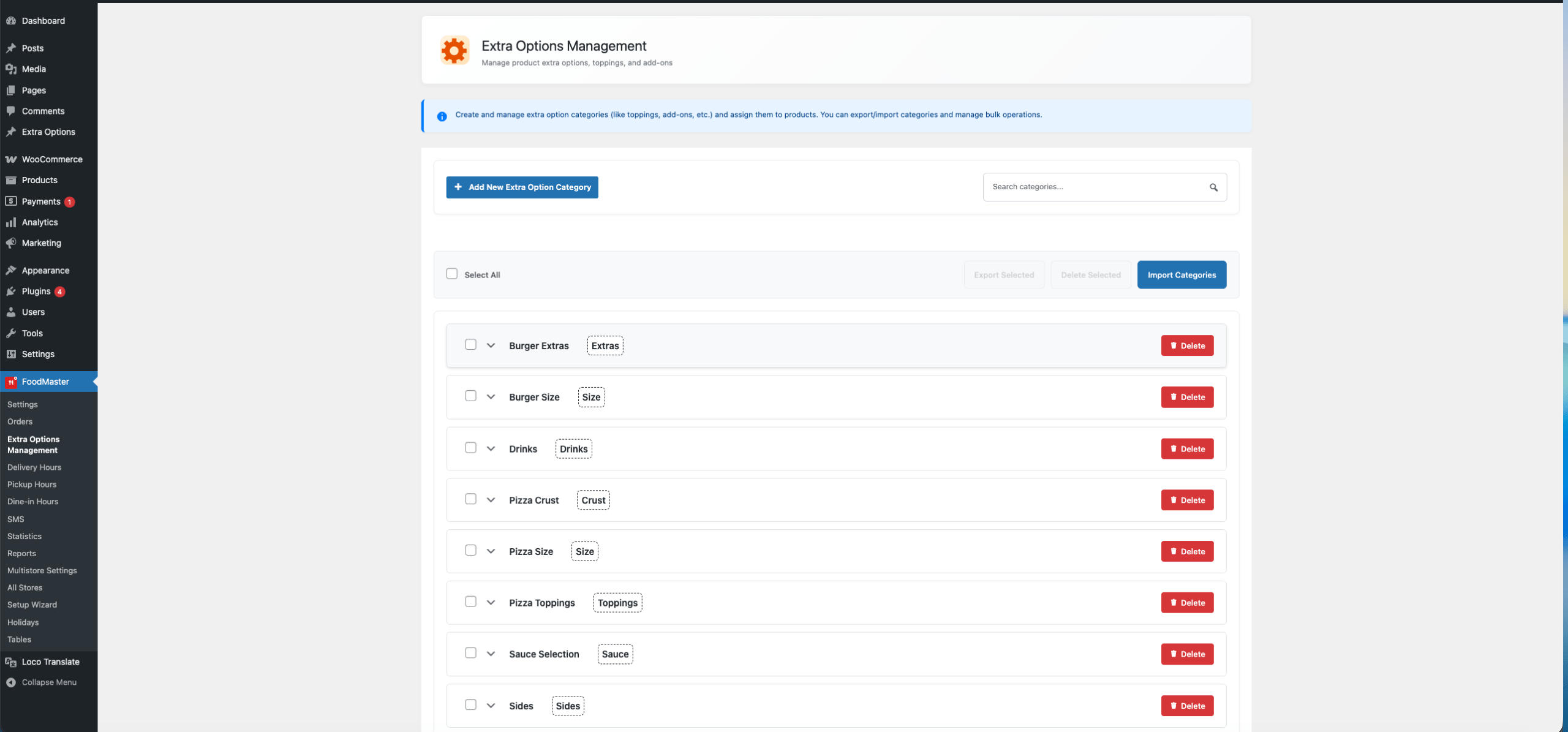The height and width of the screenshot is (732, 1568).
Task: Click the WooCommerce sidebar icon
Action: click(x=11, y=159)
